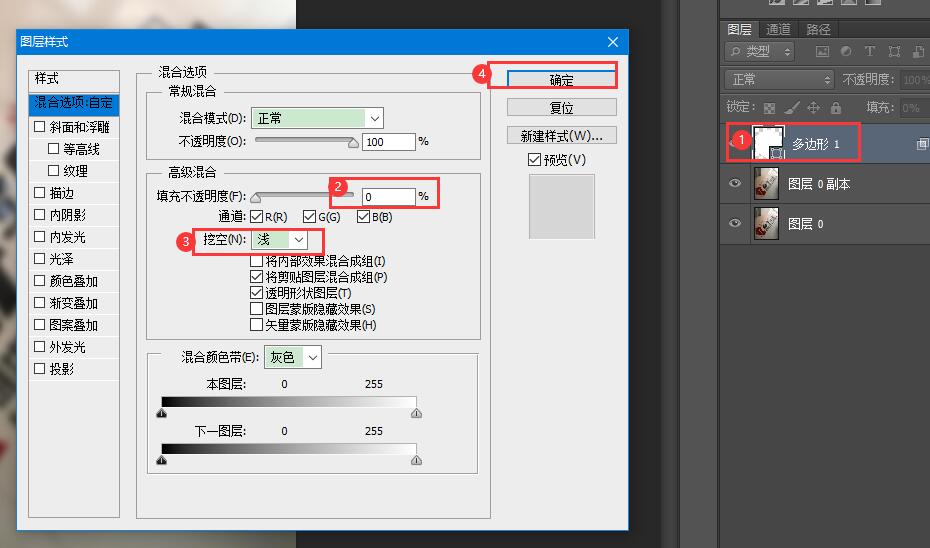Viewport: 930px width, 548px height.
Task: Uncheck the B(B) channel checkbox
Action: click(363, 216)
